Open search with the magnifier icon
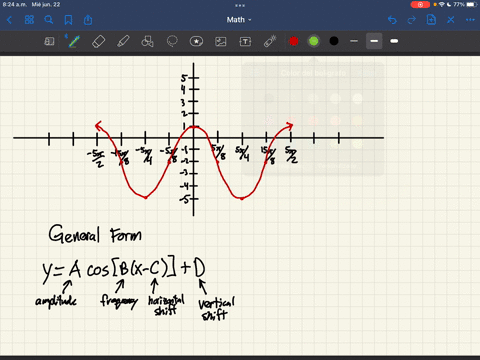Image resolution: width=480 pixels, height=360 pixels. pos(49,20)
